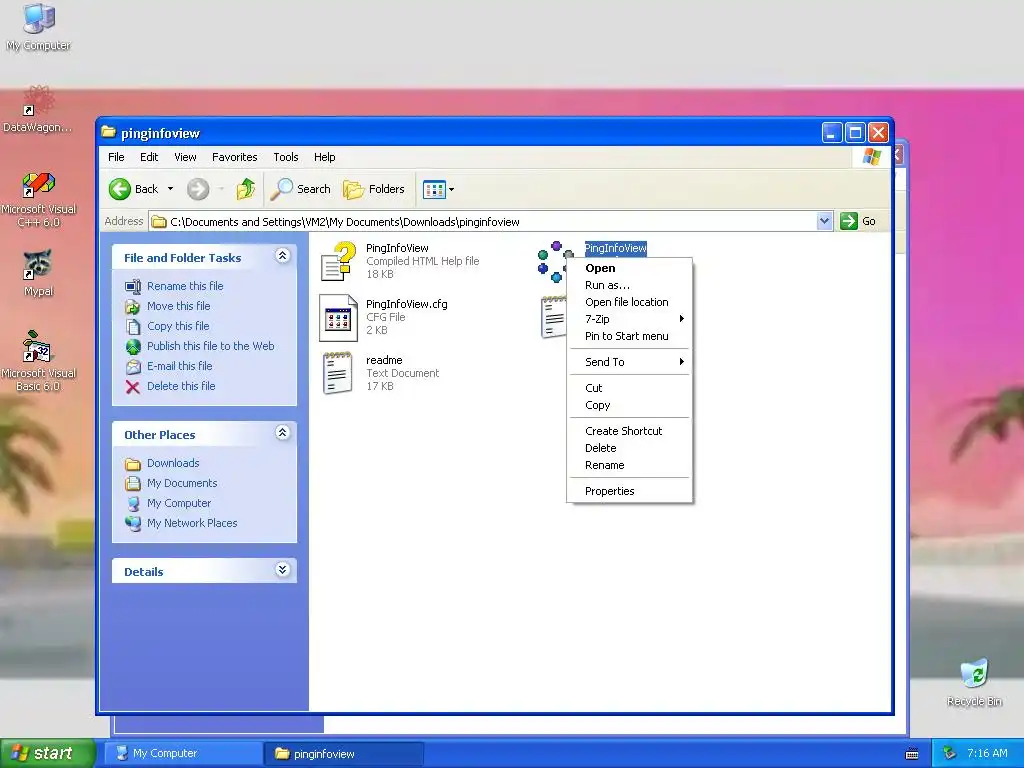The width and height of the screenshot is (1024, 768).
Task: Click the Copy this file icon
Action: [x=133, y=327]
